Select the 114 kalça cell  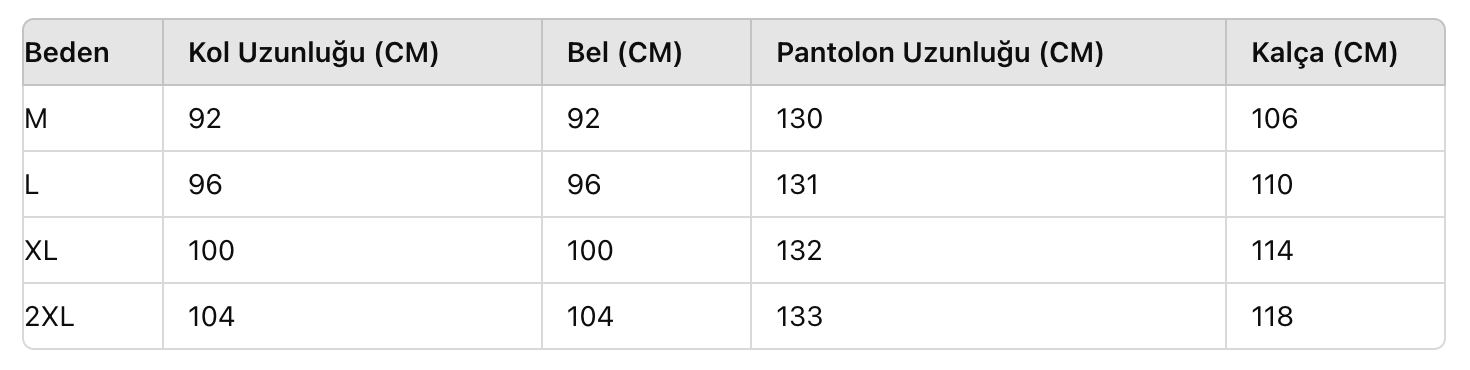pos(1272,250)
